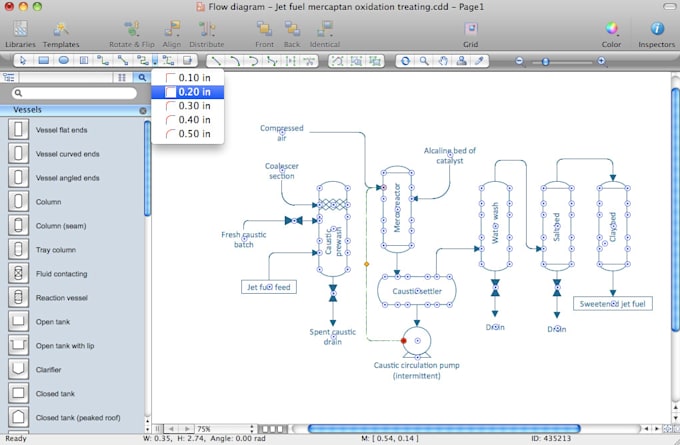680x445 pixels.
Task: Open the Libraries panel
Action: point(20,34)
